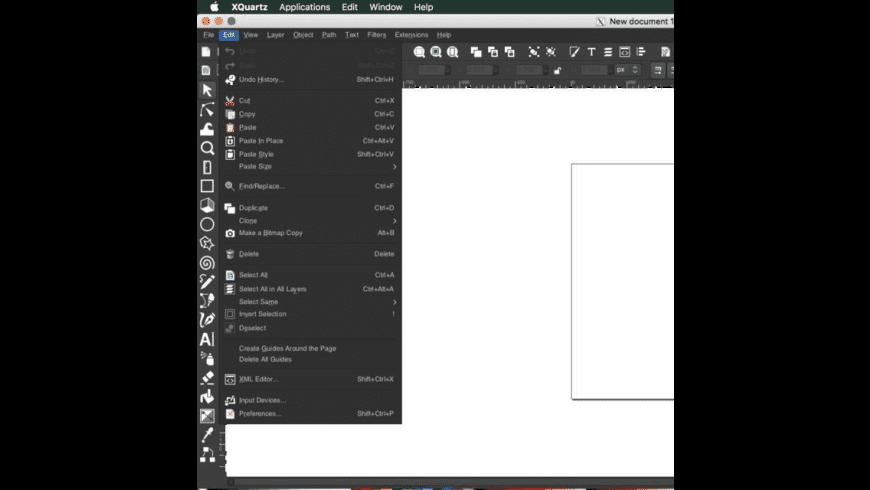This screenshot has width=870, height=490.
Task: Select the Text tool in toolbox
Action: click(x=207, y=339)
